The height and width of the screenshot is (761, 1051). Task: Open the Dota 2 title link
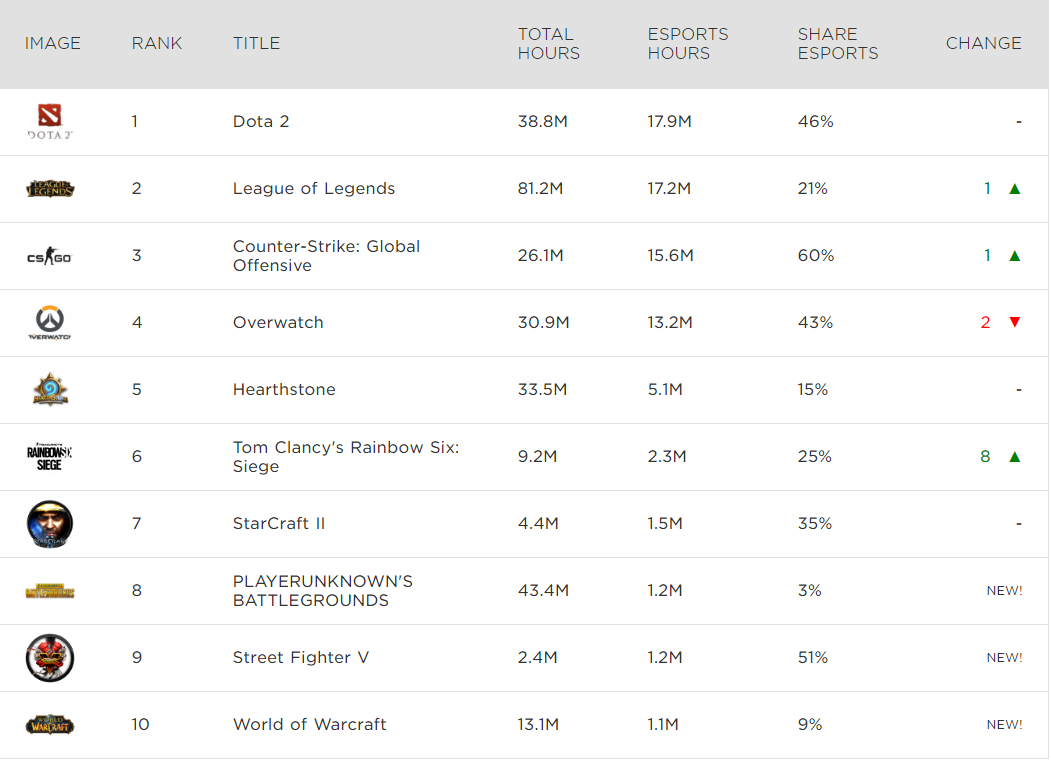(x=261, y=121)
